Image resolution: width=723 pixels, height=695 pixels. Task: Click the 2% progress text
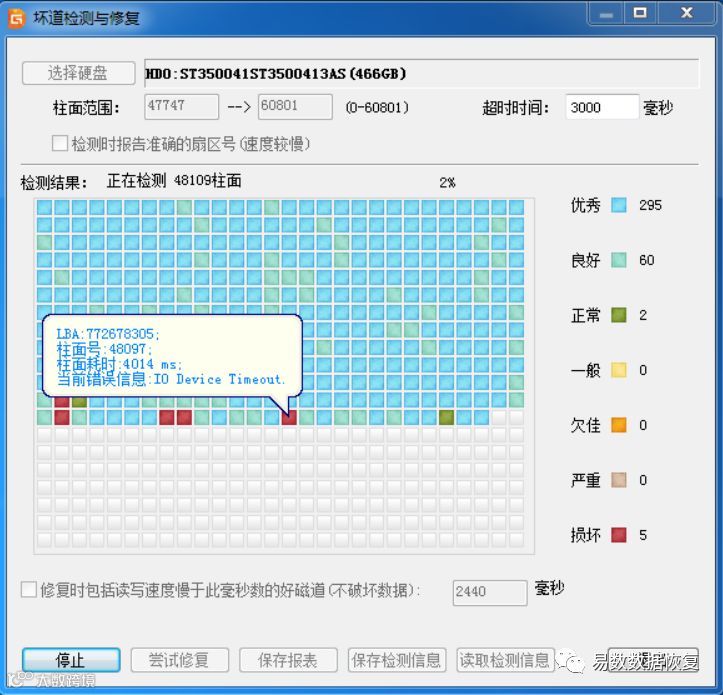pos(447,183)
